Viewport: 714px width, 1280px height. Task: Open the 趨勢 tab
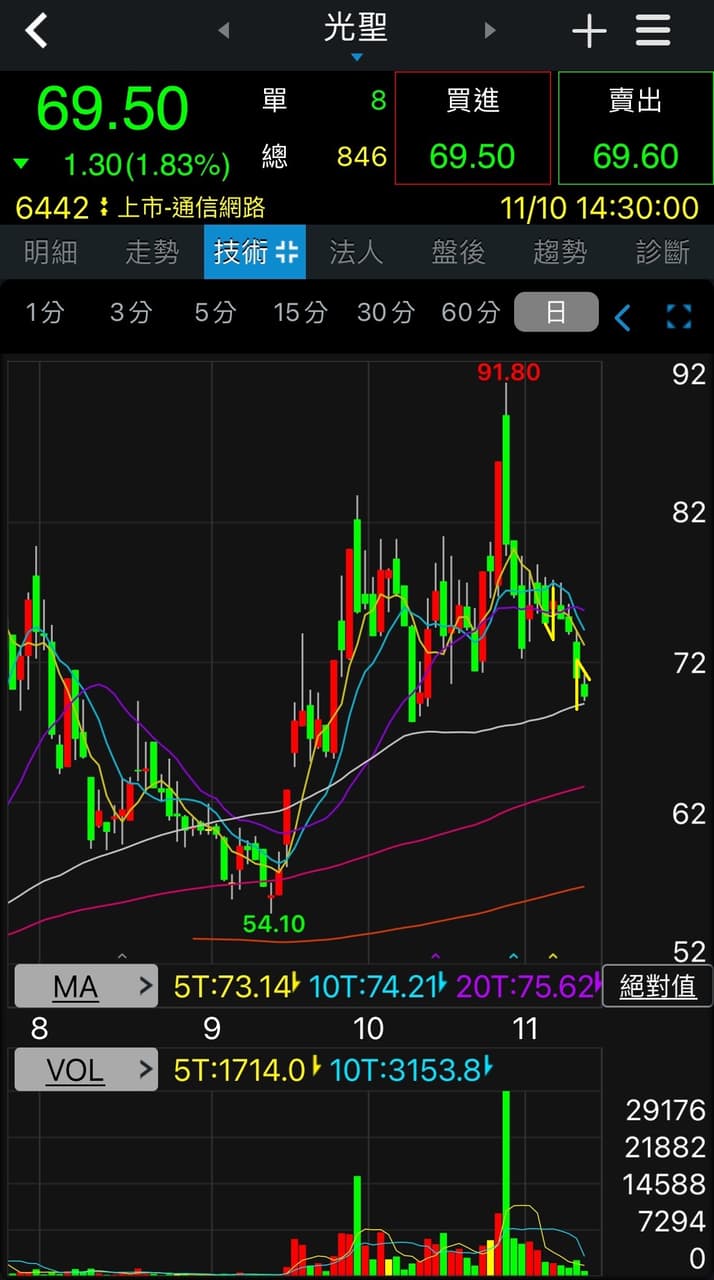561,252
